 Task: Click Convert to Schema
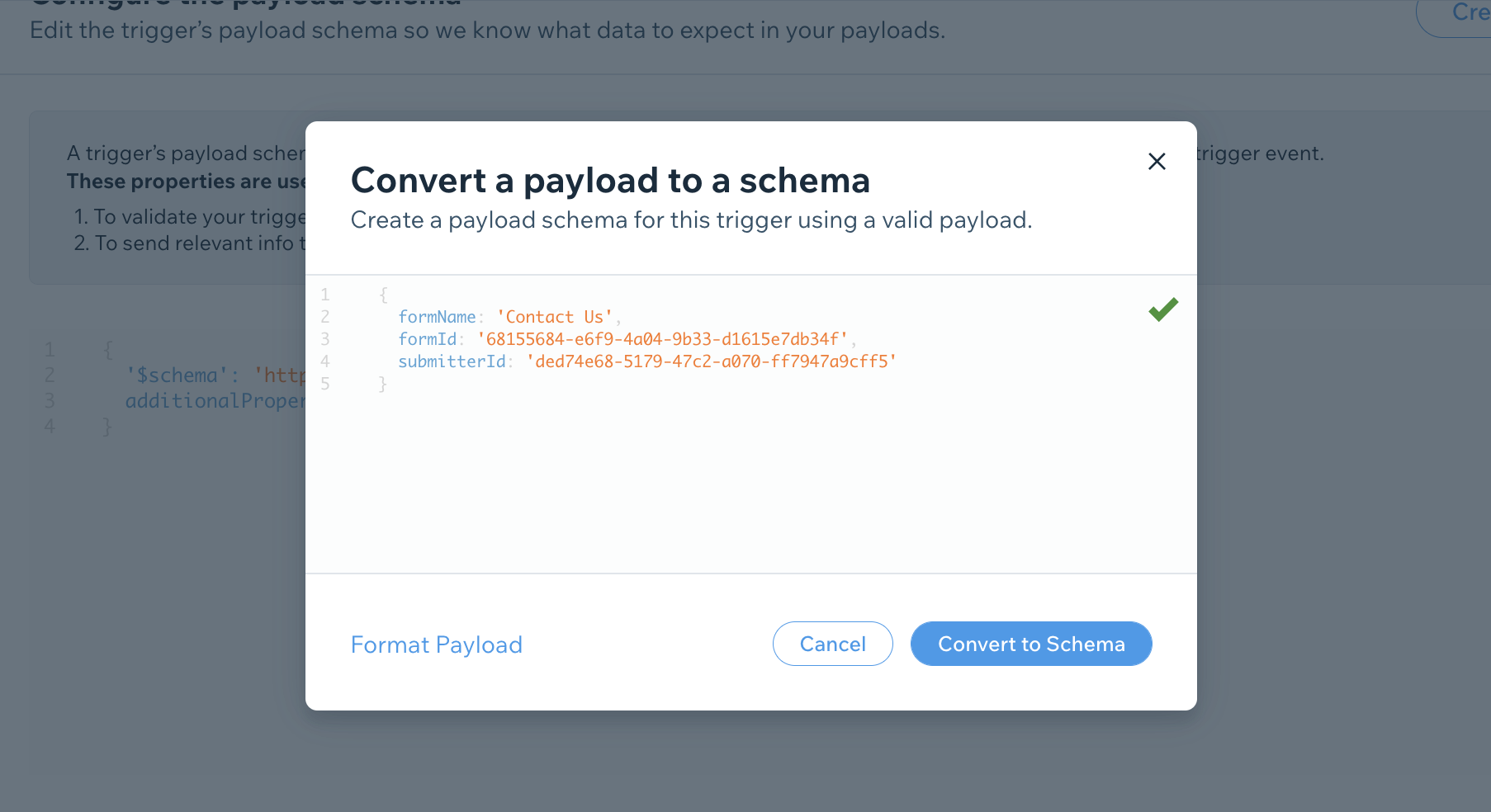1030,644
